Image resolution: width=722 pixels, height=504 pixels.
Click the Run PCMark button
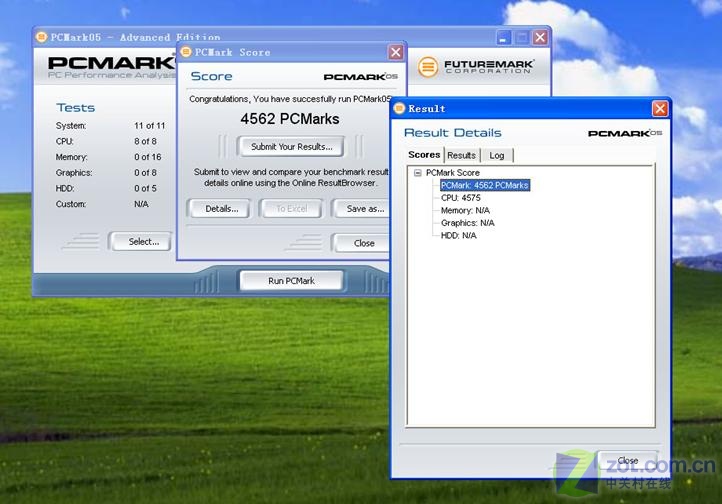pyautogui.click(x=291, y=281)
